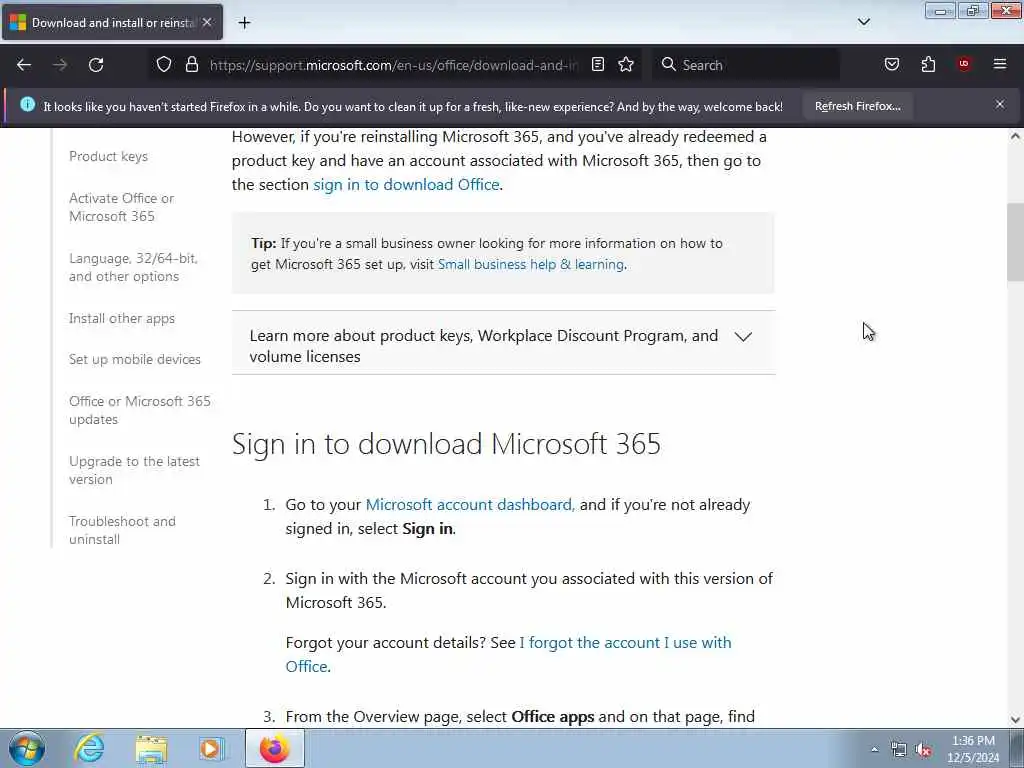Click the notification bar info icon

27,104
